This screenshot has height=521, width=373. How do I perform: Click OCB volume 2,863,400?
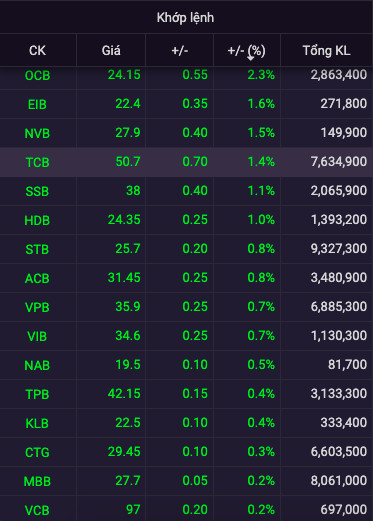point(339,75)
